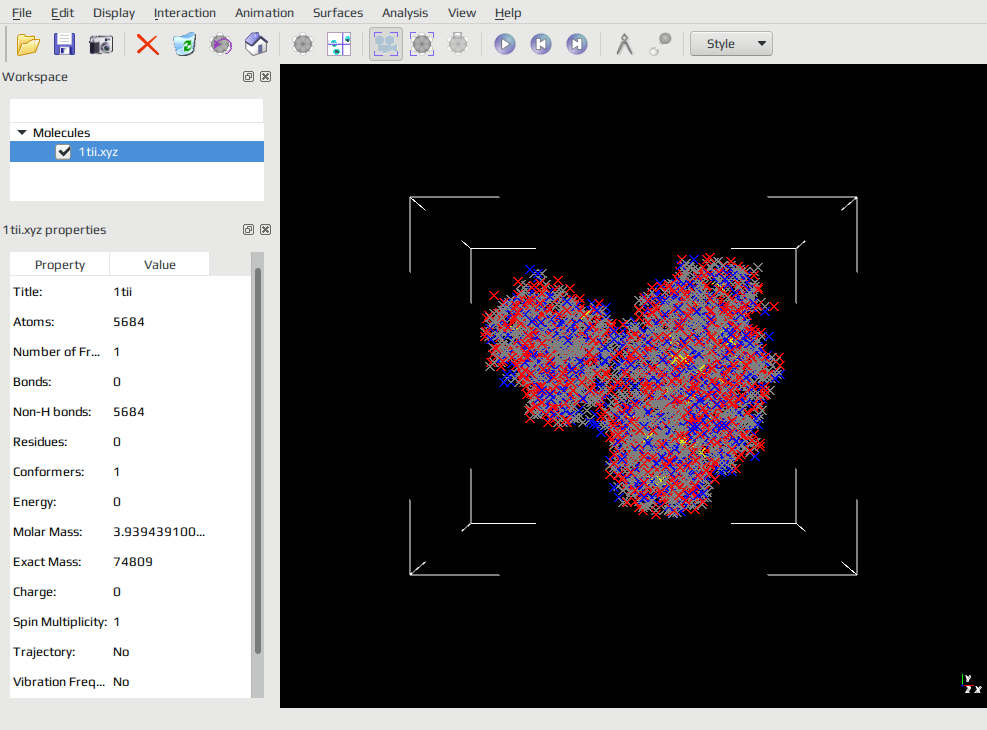Open the Help menu
The image size is (987, 730).
pyautogui.click(x=508, y=13)
